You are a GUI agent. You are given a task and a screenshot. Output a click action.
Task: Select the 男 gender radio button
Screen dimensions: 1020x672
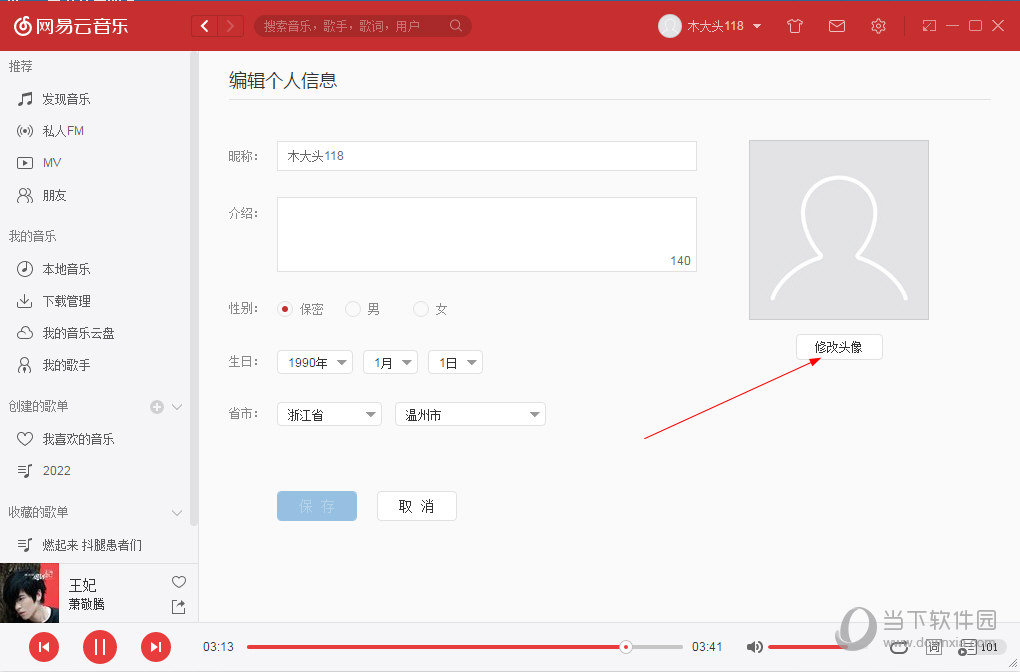click(x=352, y=309)
